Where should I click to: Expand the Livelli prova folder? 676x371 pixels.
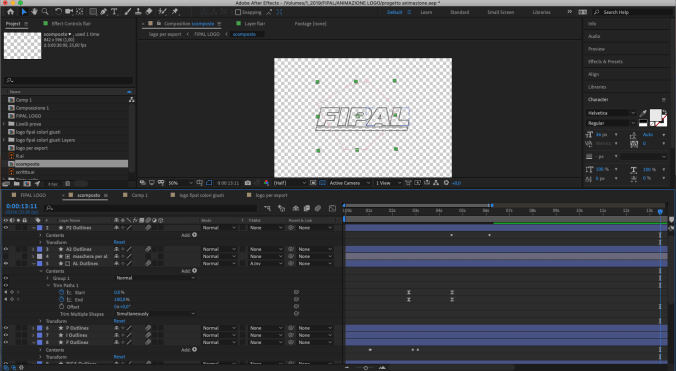[x=4, y=124]
